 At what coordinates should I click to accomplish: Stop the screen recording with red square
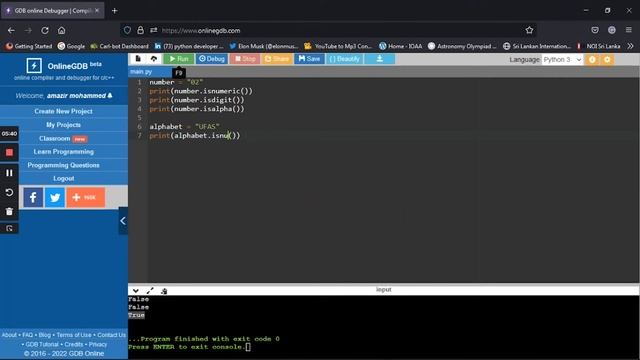9,153
